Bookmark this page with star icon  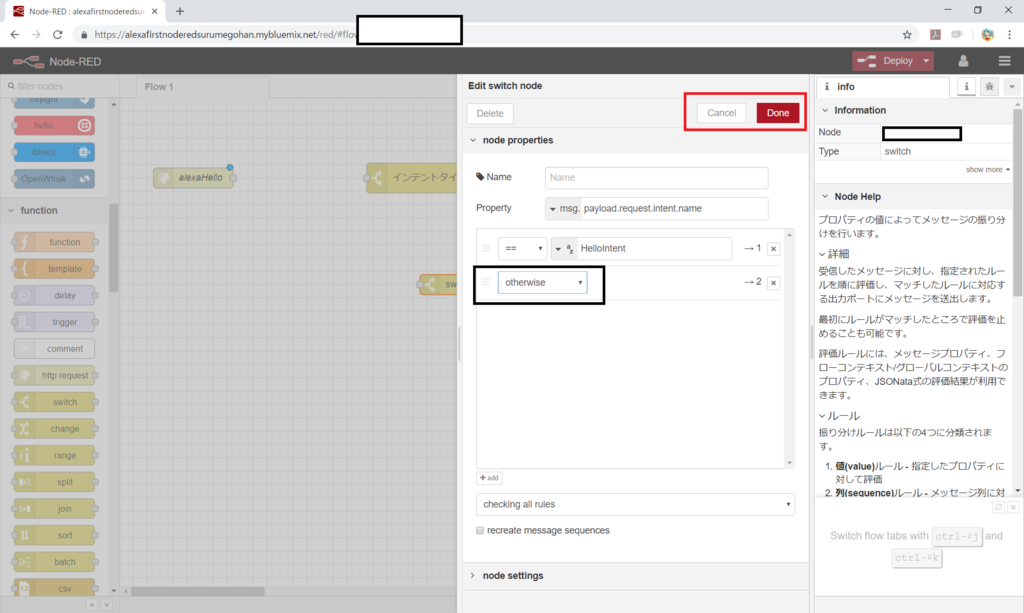click(906, 35)
